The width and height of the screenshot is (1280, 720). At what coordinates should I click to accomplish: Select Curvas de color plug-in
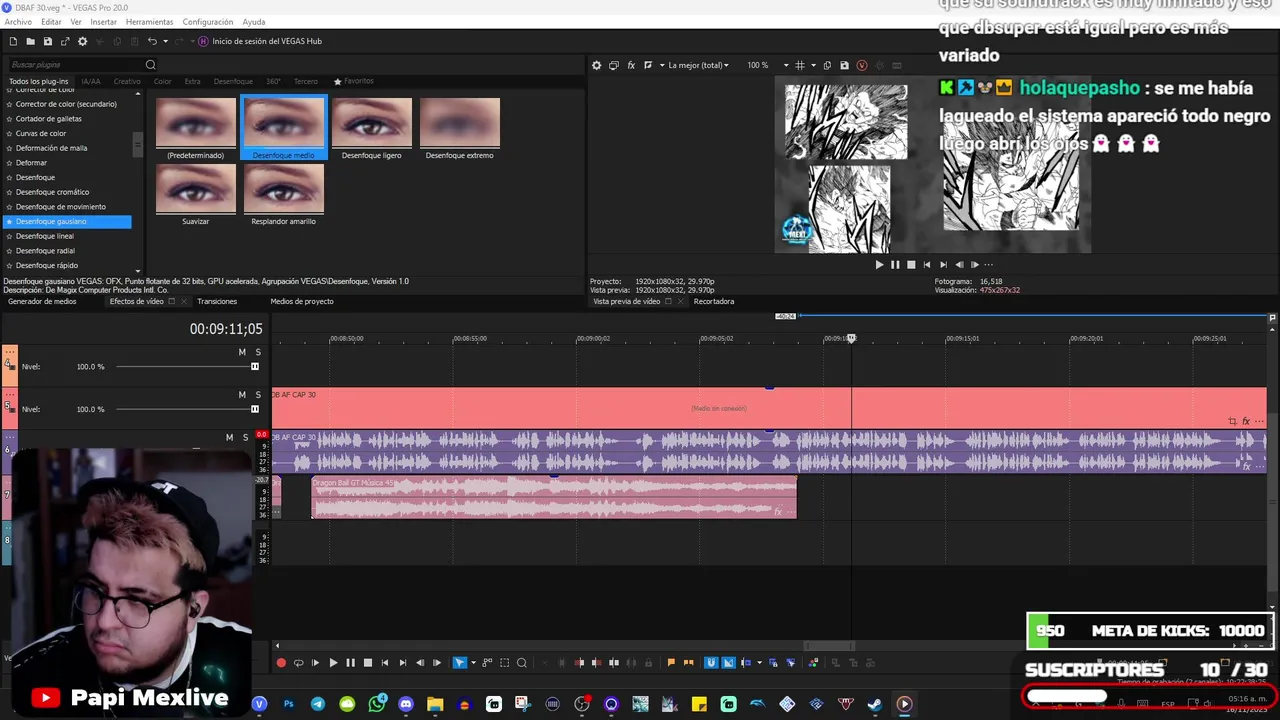tap(41, 133)
